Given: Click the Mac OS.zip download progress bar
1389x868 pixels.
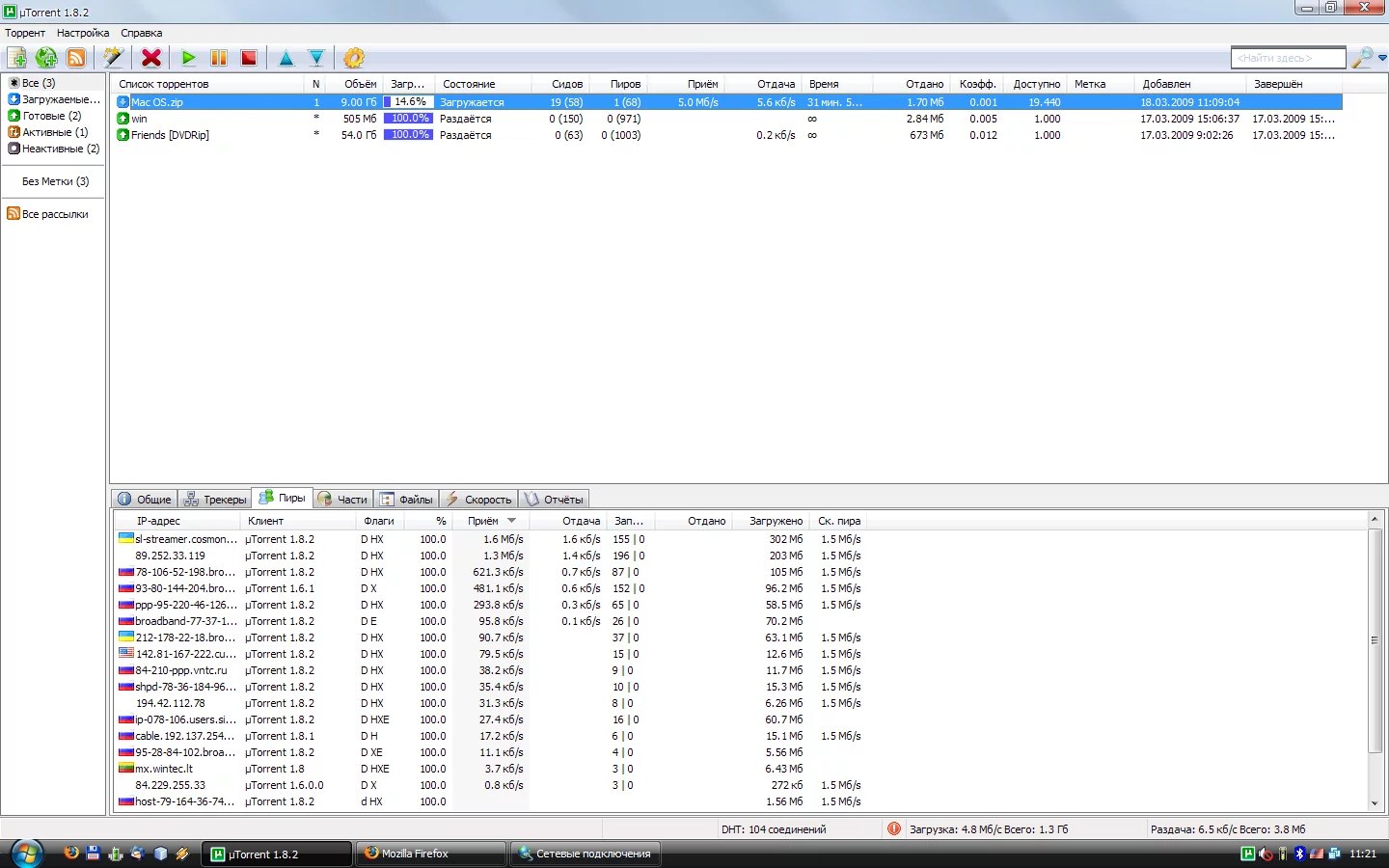Looking at the screenshot, I should 408,102.
